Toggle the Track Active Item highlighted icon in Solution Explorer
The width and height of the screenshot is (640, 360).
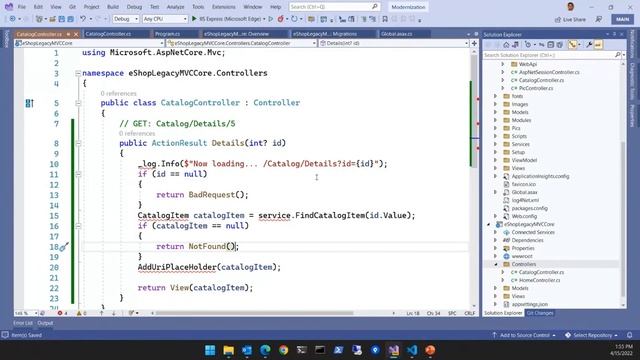pos(572,45)
